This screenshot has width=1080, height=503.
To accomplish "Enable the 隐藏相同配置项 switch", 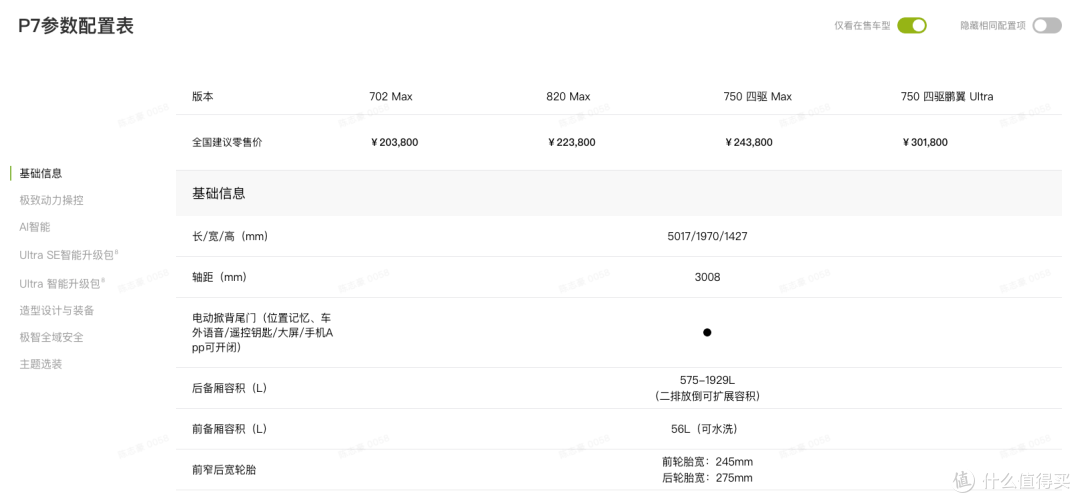I will coord(1046,25).
